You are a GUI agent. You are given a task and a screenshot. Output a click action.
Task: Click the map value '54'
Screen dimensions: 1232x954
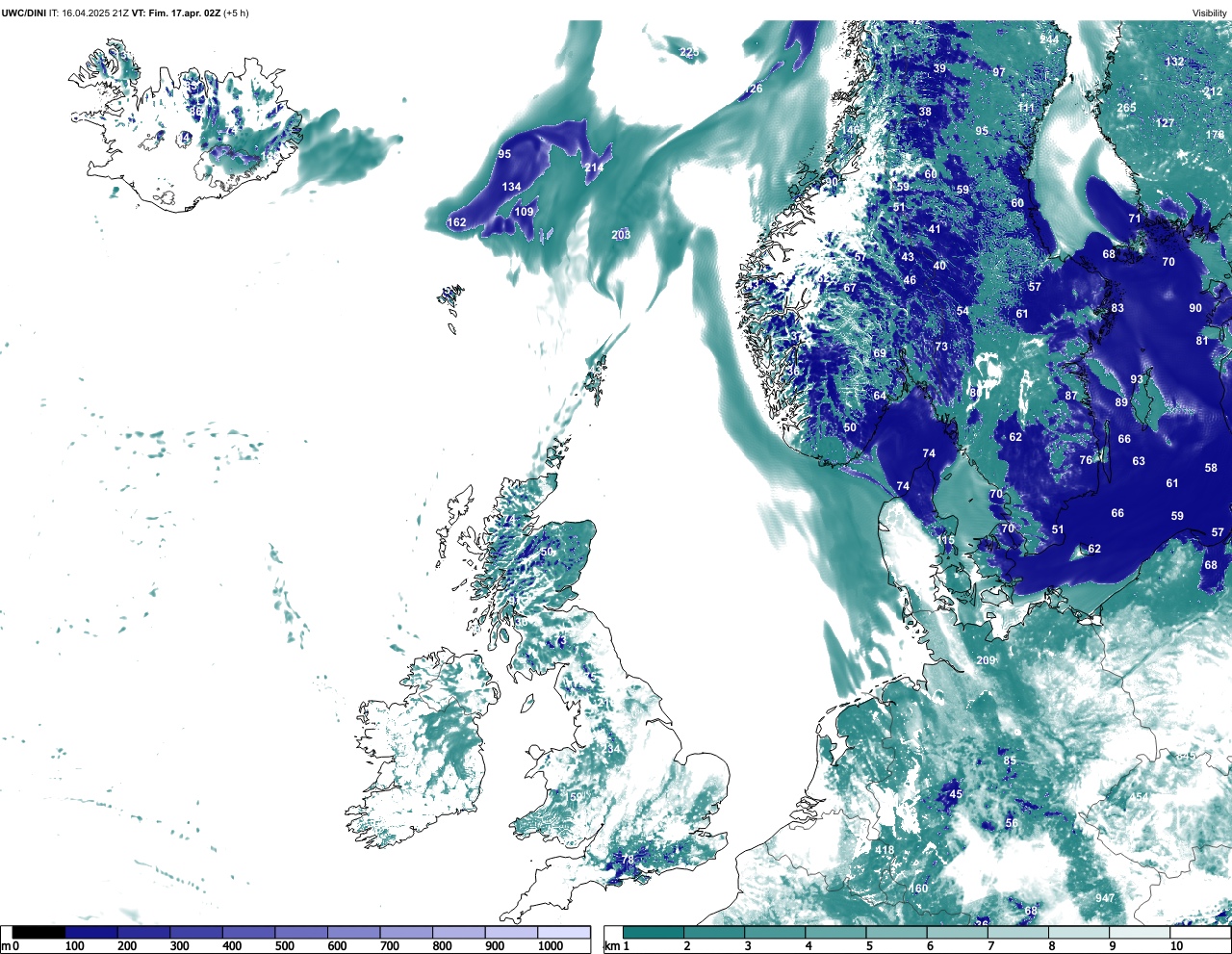963,311
